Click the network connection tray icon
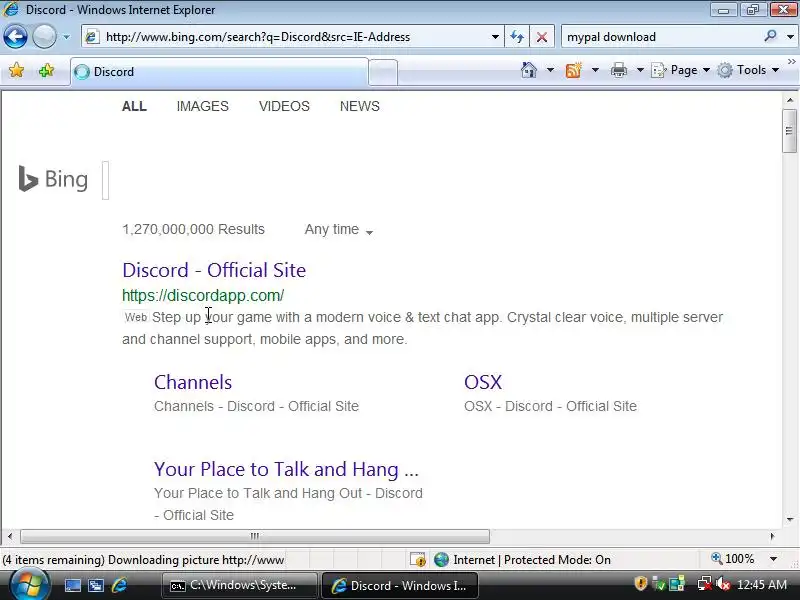This screenshot has width=800, height=600. [704, 584]
